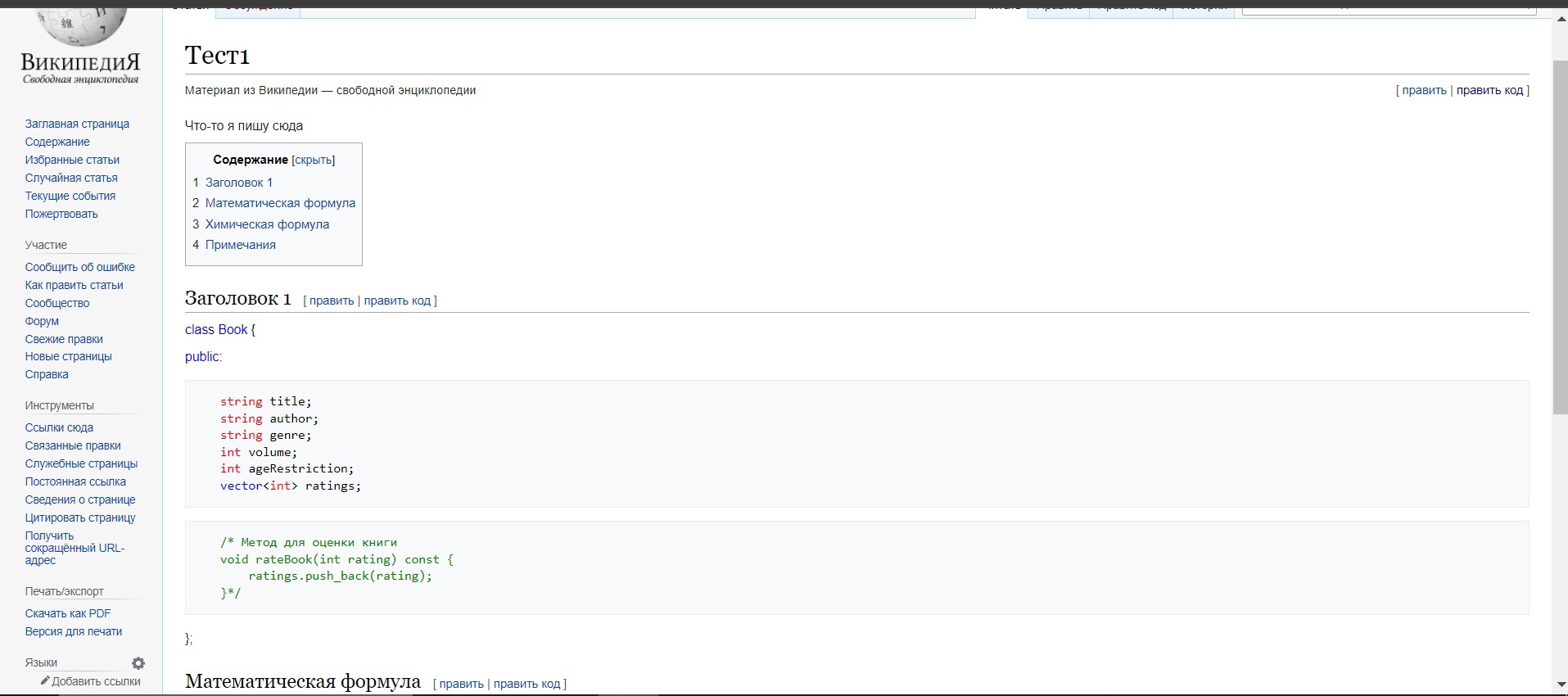Viewport: 1568px width, 696px height.
Task: Open Служебные страницы
Action: tap(81, 463)
